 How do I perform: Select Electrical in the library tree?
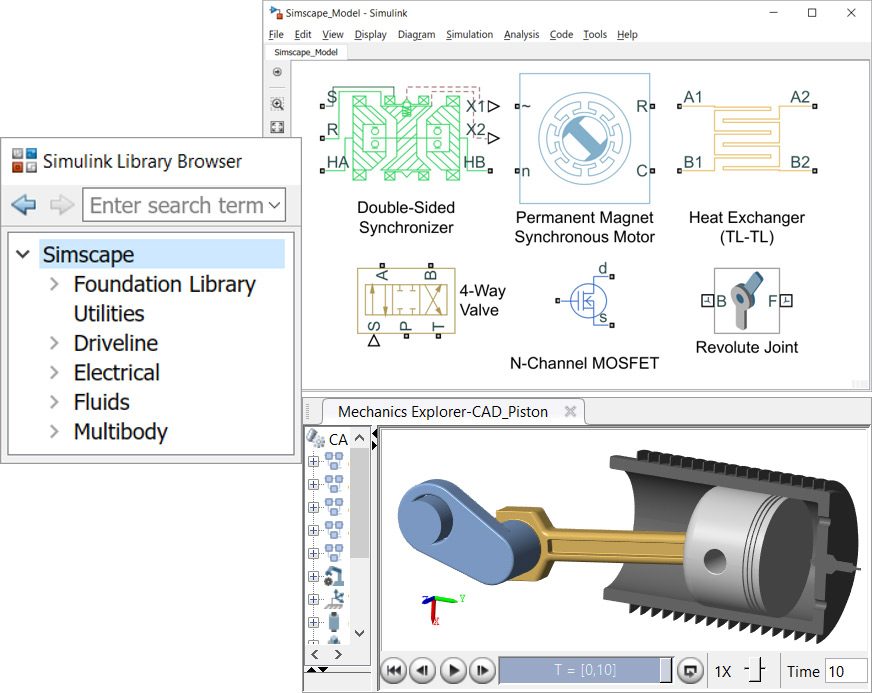pyautogui.click(x=117, y=373)
